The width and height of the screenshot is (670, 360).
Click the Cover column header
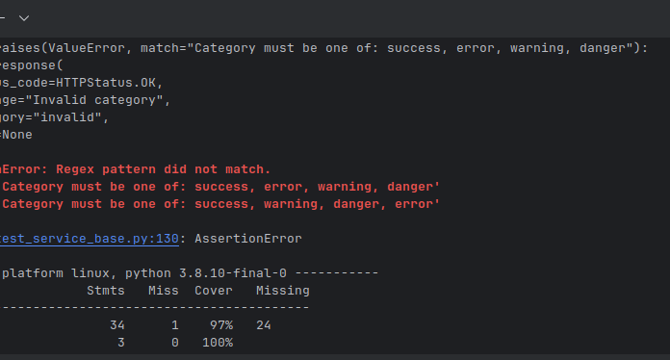pyautogui.click(x=213, y=290)
